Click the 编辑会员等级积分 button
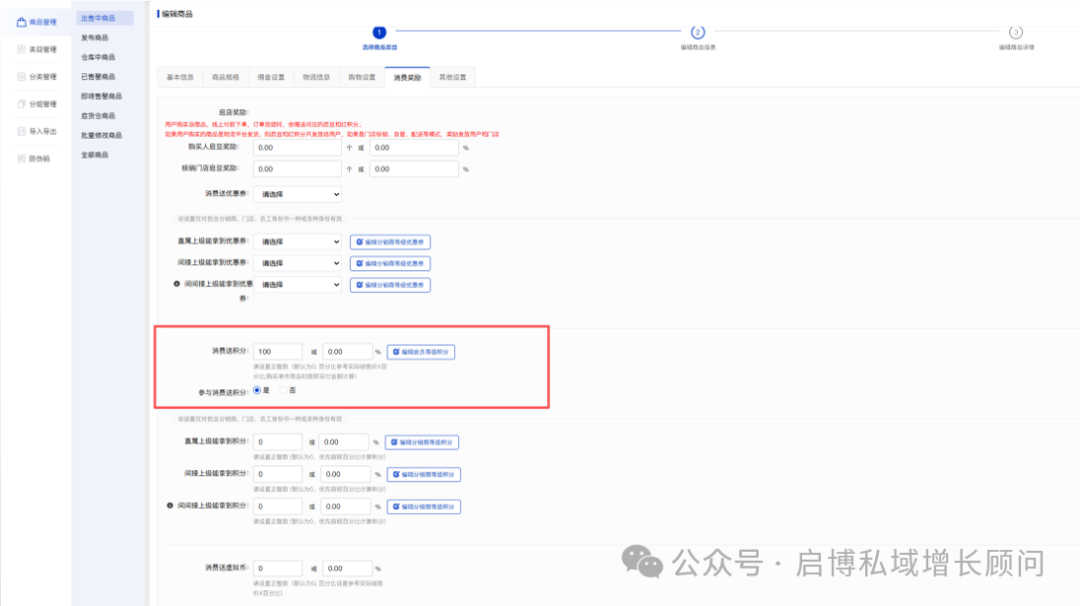This screenshot has width=1080, height=606. (x=421, y=352)
